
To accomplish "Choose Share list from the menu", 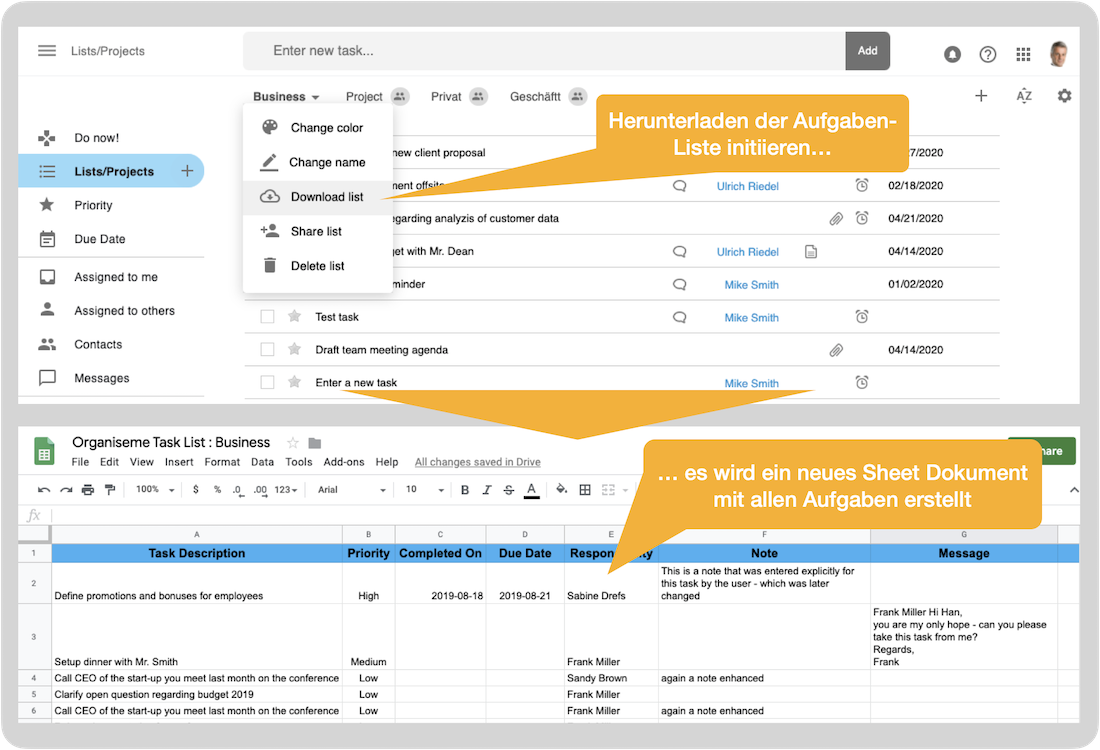I will (x=318, y=232).
